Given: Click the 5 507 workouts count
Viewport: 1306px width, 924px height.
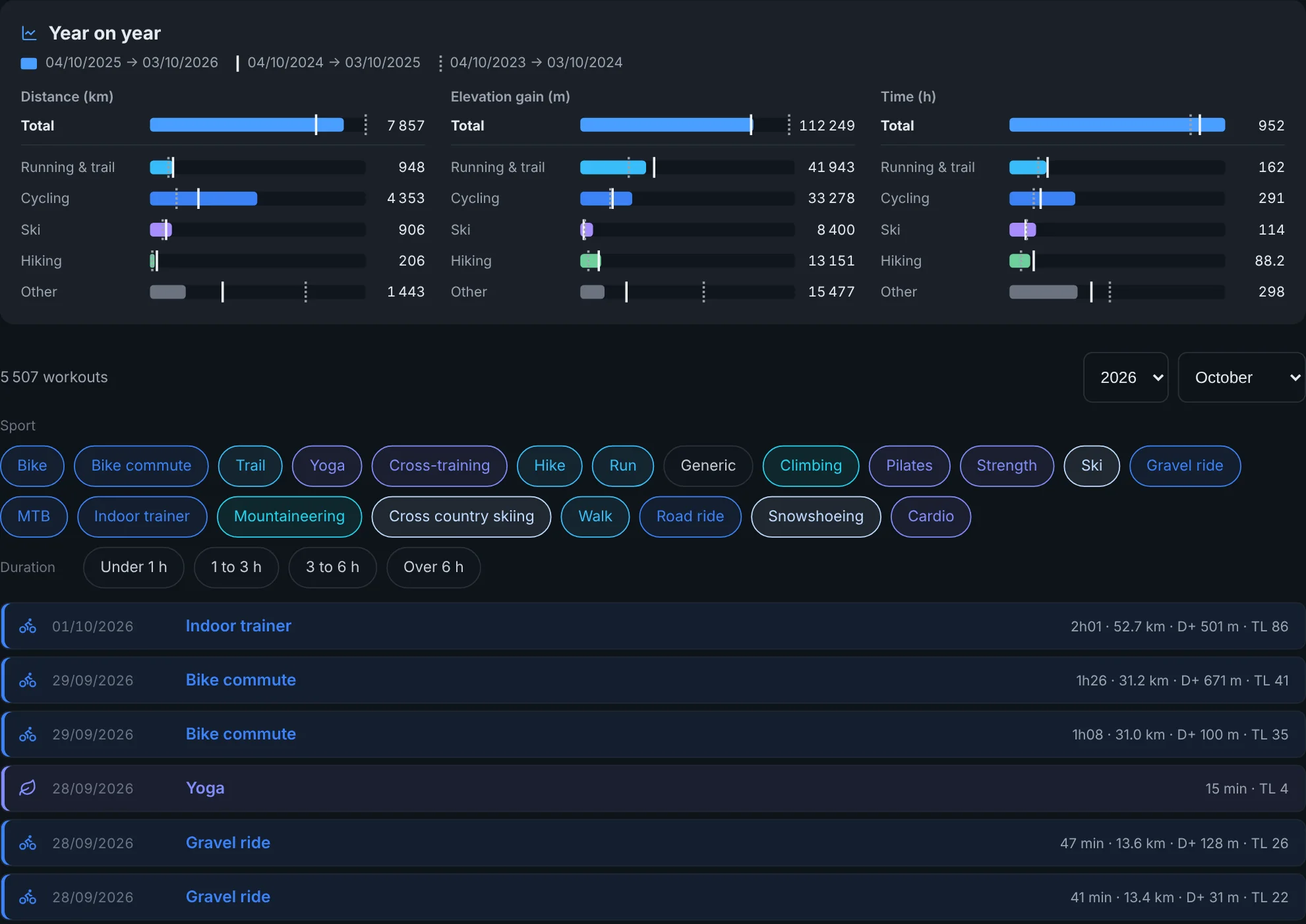Looking at the screenshot, I should [x=54, y=378].
